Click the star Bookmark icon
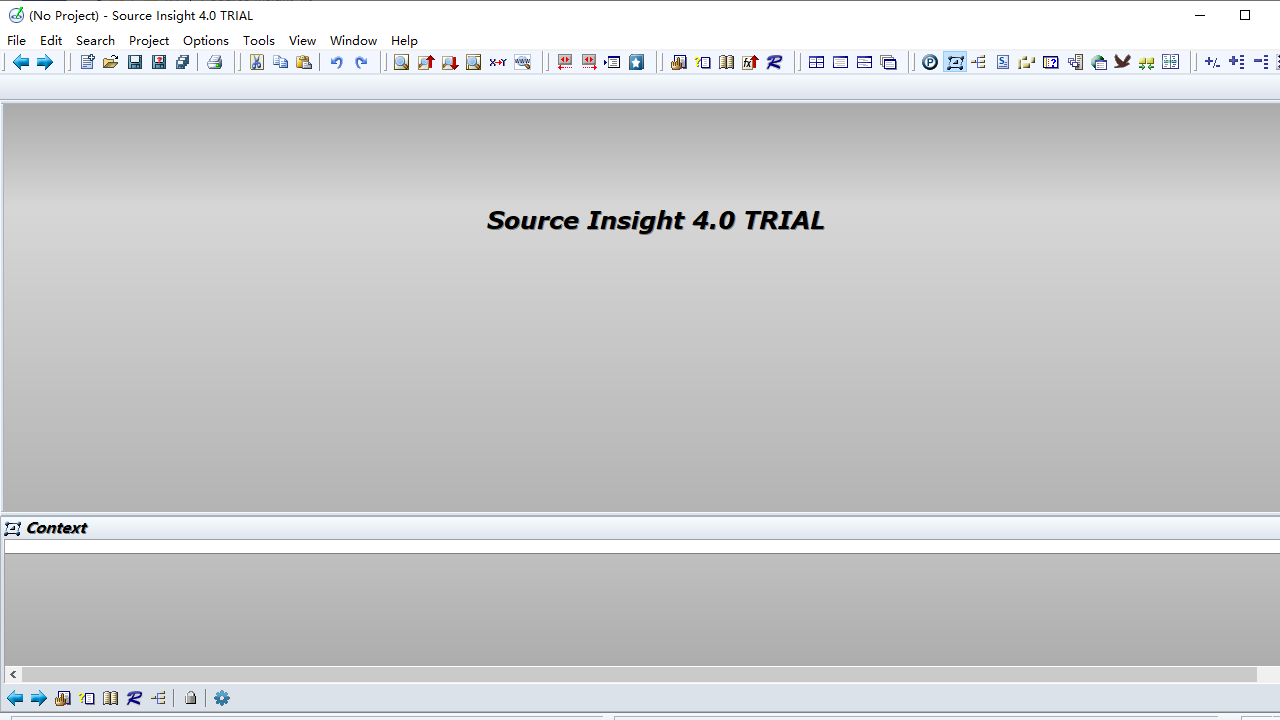Image resolution: width=1280 pixels, height=720 pixels. tap(637, 62)
